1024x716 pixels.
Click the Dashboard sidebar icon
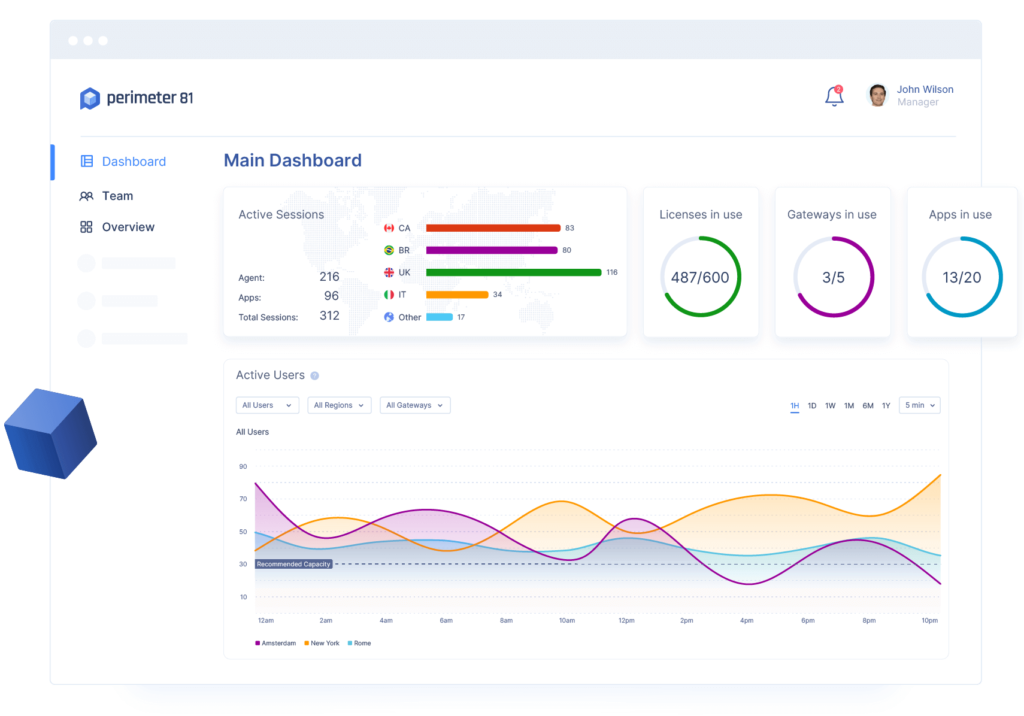click(86, 161)
